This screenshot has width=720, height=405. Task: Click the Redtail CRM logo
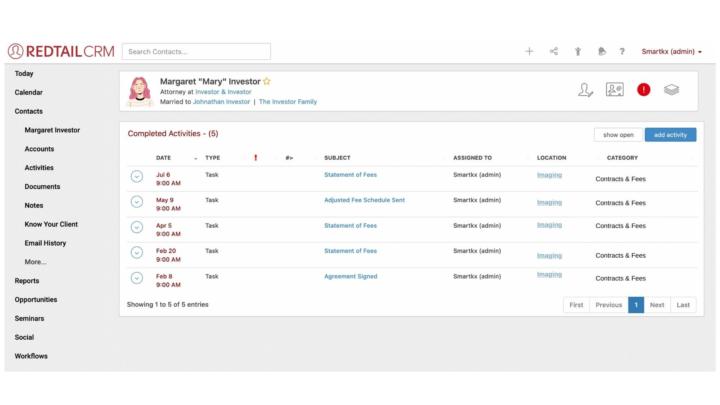tap(61, 51)
